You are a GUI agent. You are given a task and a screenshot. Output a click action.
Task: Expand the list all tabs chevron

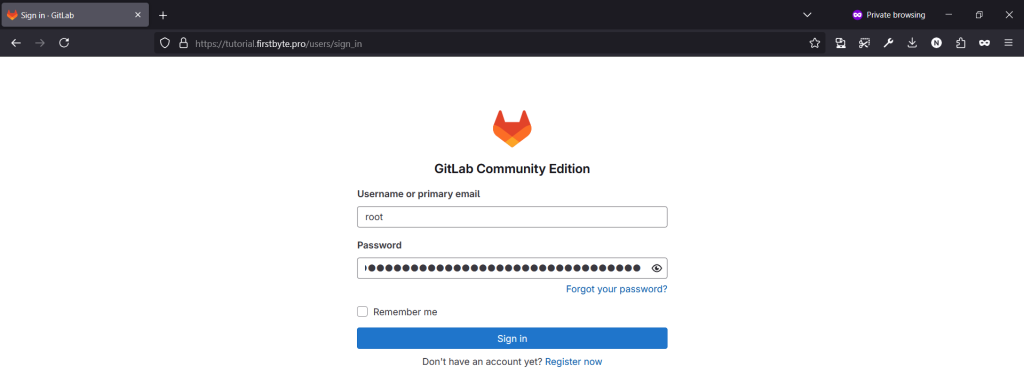[x=807, y=14]
